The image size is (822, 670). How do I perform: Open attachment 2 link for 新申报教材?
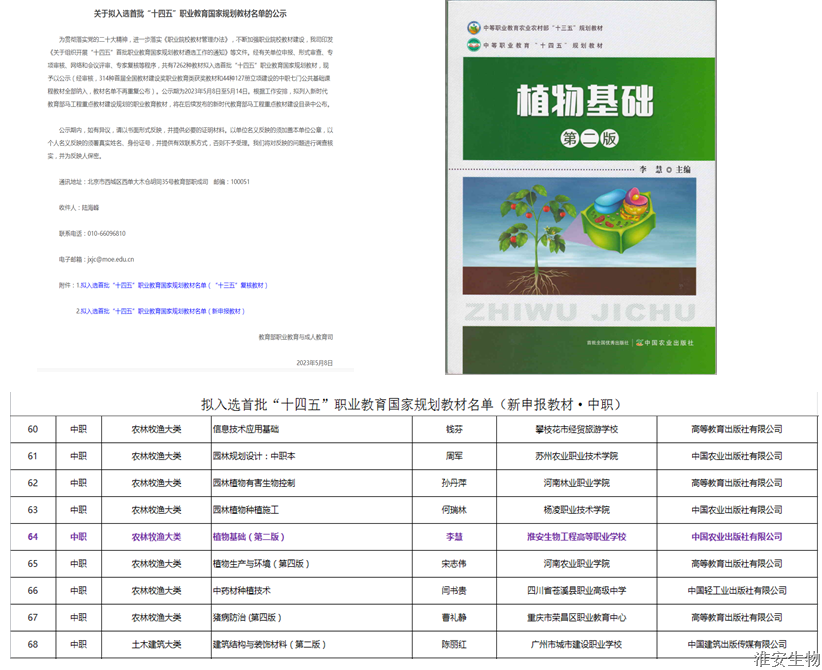coord(162,310)
